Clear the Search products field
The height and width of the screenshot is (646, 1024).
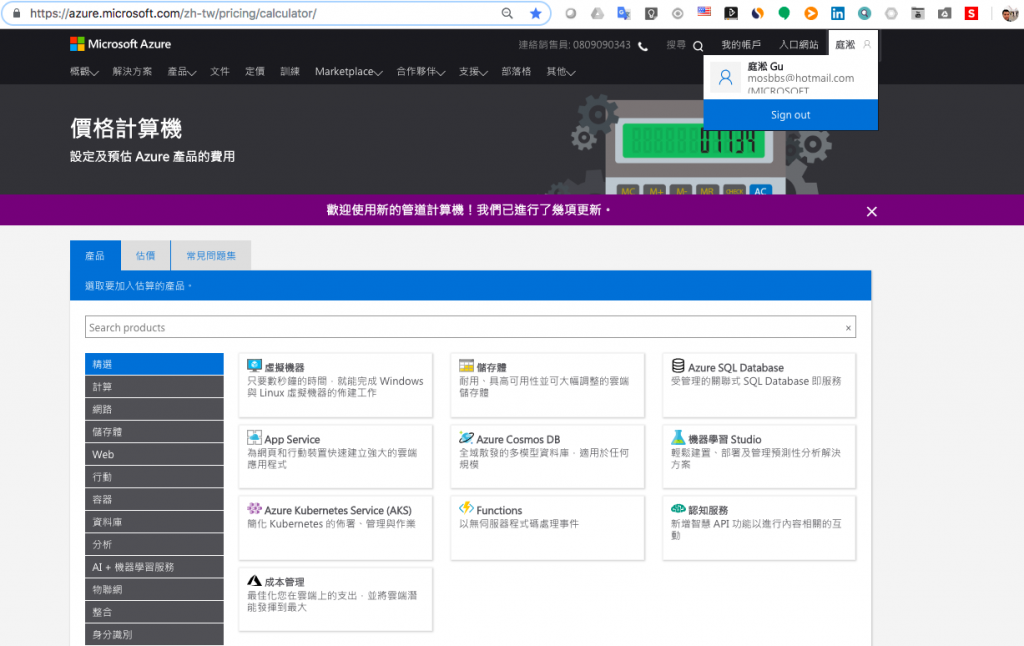[x=848, y=328]
